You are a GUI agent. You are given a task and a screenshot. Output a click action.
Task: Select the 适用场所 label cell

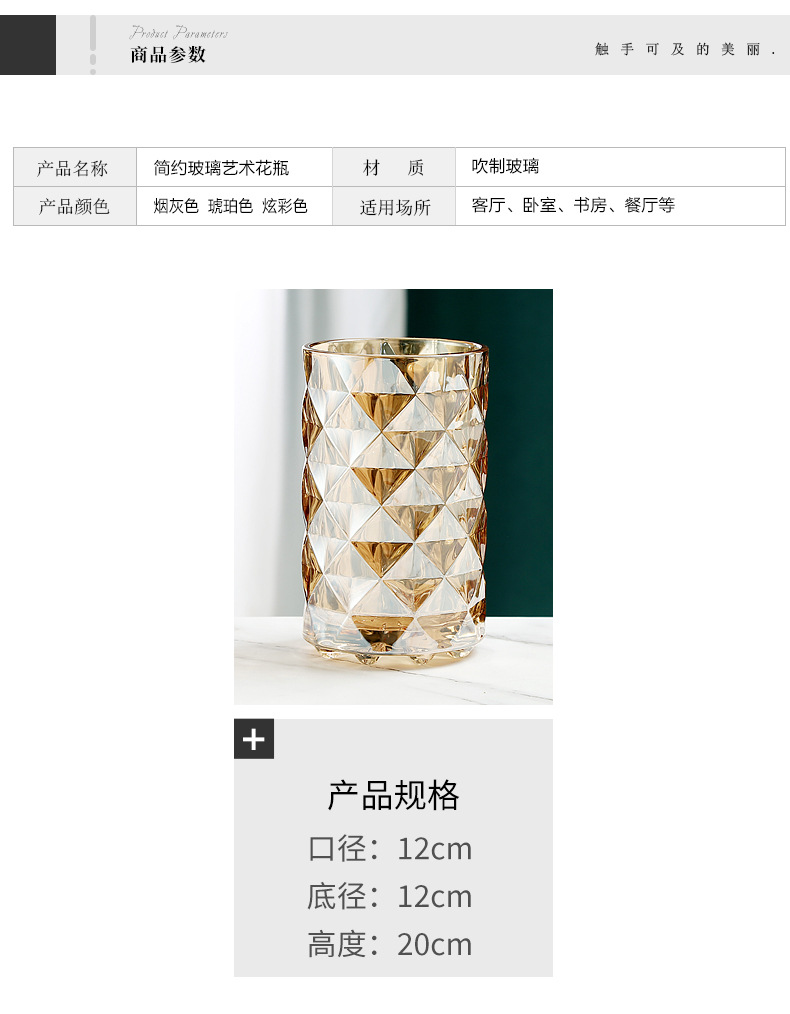tap(394, 206)
